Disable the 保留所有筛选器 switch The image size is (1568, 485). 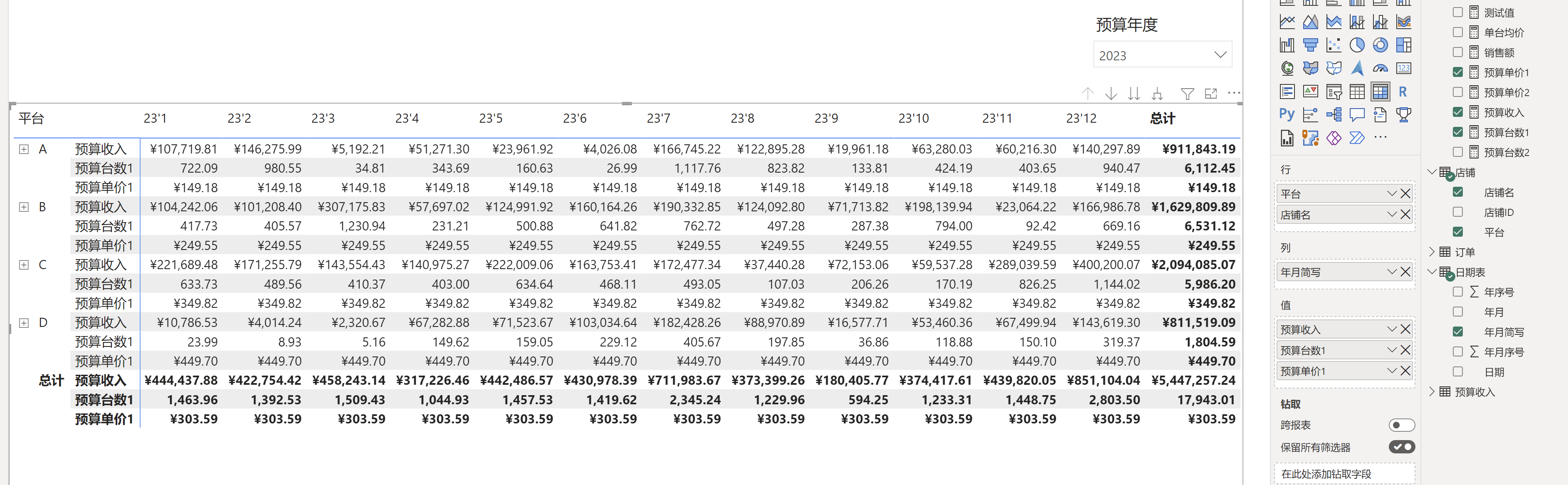(x=1401, y=447)
